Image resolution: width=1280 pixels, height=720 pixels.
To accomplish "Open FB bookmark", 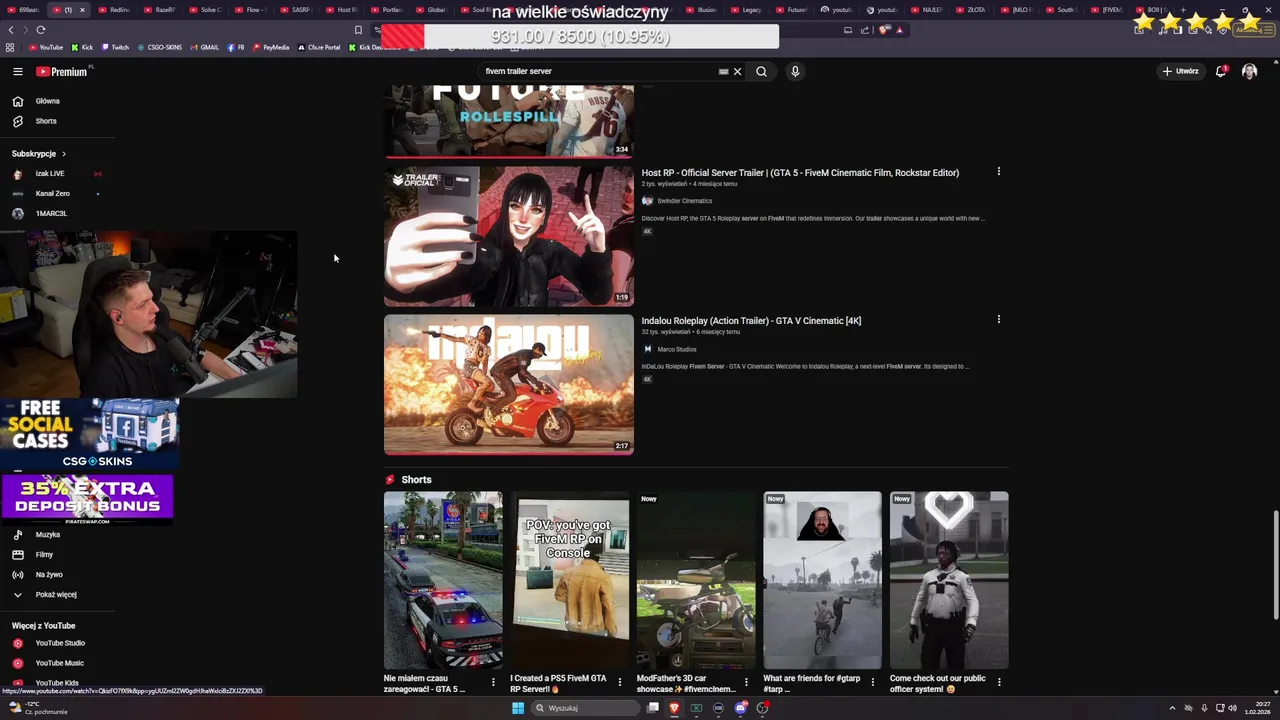I will pyautogui.click(x=236, y=47).
